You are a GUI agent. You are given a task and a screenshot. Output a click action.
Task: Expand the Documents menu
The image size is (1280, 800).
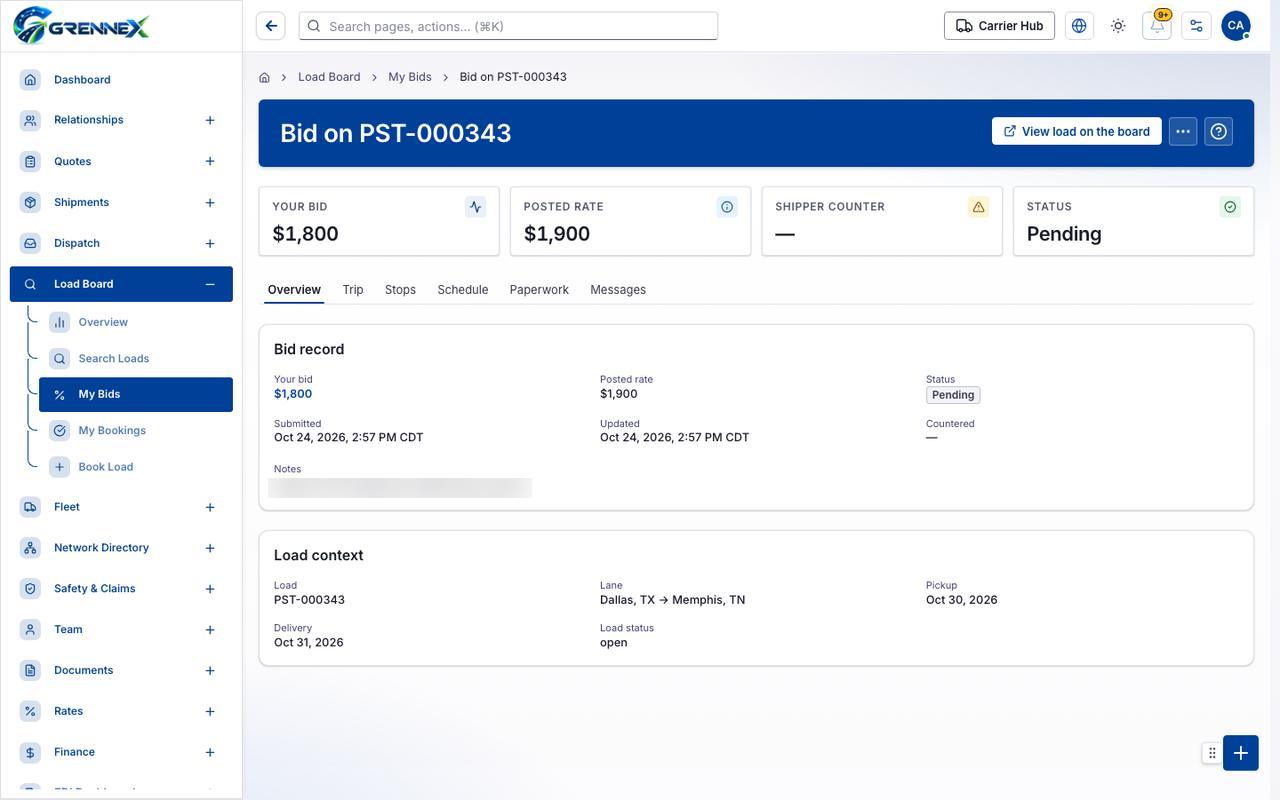pyautogui.click(x=210, y=671)
